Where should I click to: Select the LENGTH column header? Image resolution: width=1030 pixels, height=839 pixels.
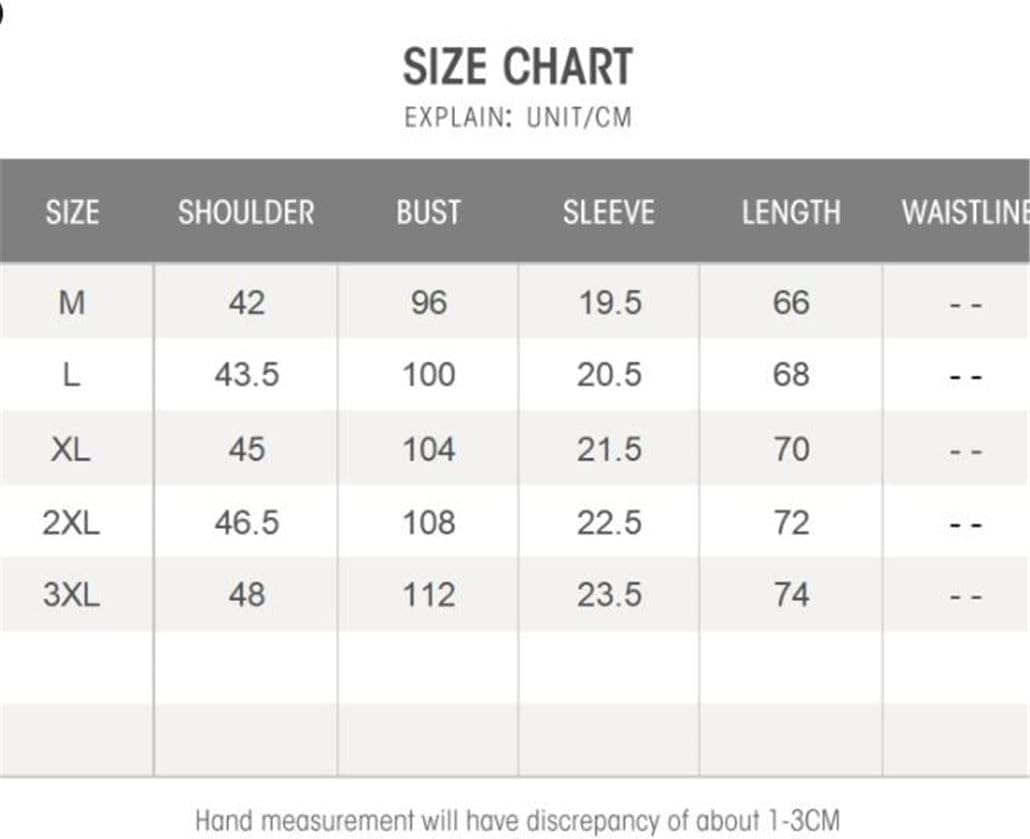coord(790,212)
